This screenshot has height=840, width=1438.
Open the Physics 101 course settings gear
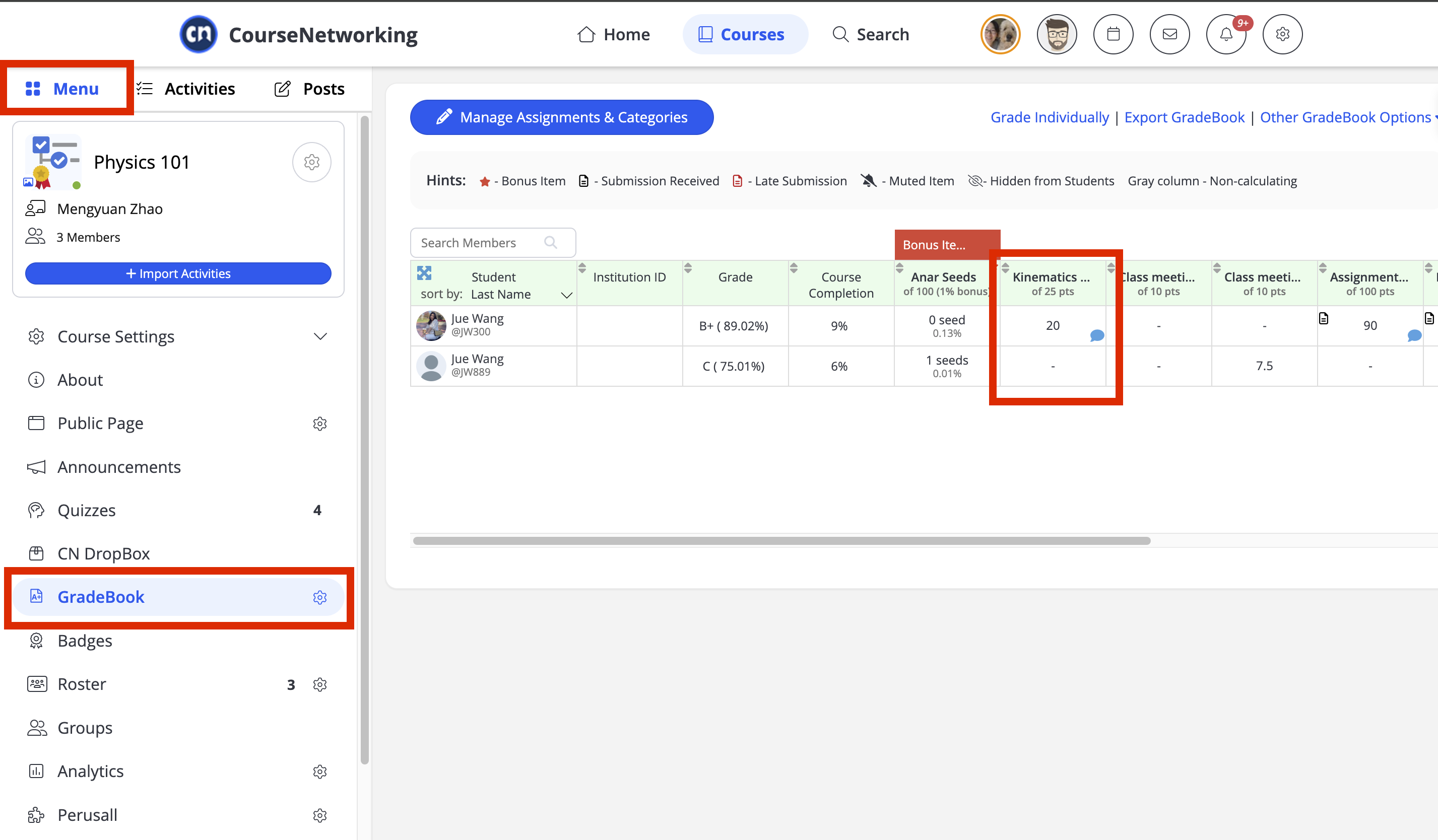[x=311, y=162]
